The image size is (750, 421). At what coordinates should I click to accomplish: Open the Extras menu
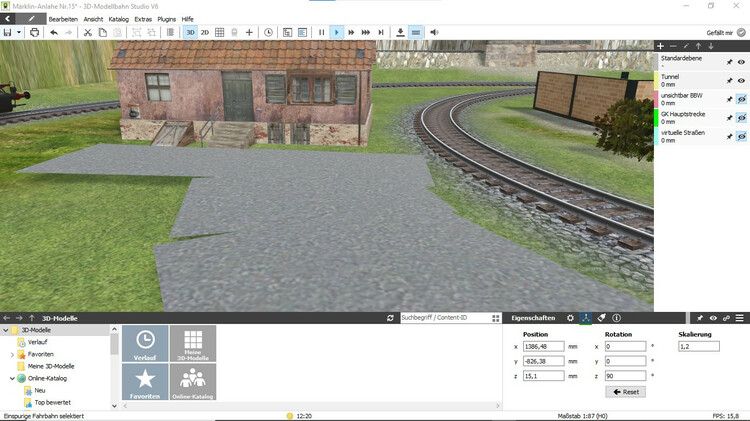click(x=143, y=19)
